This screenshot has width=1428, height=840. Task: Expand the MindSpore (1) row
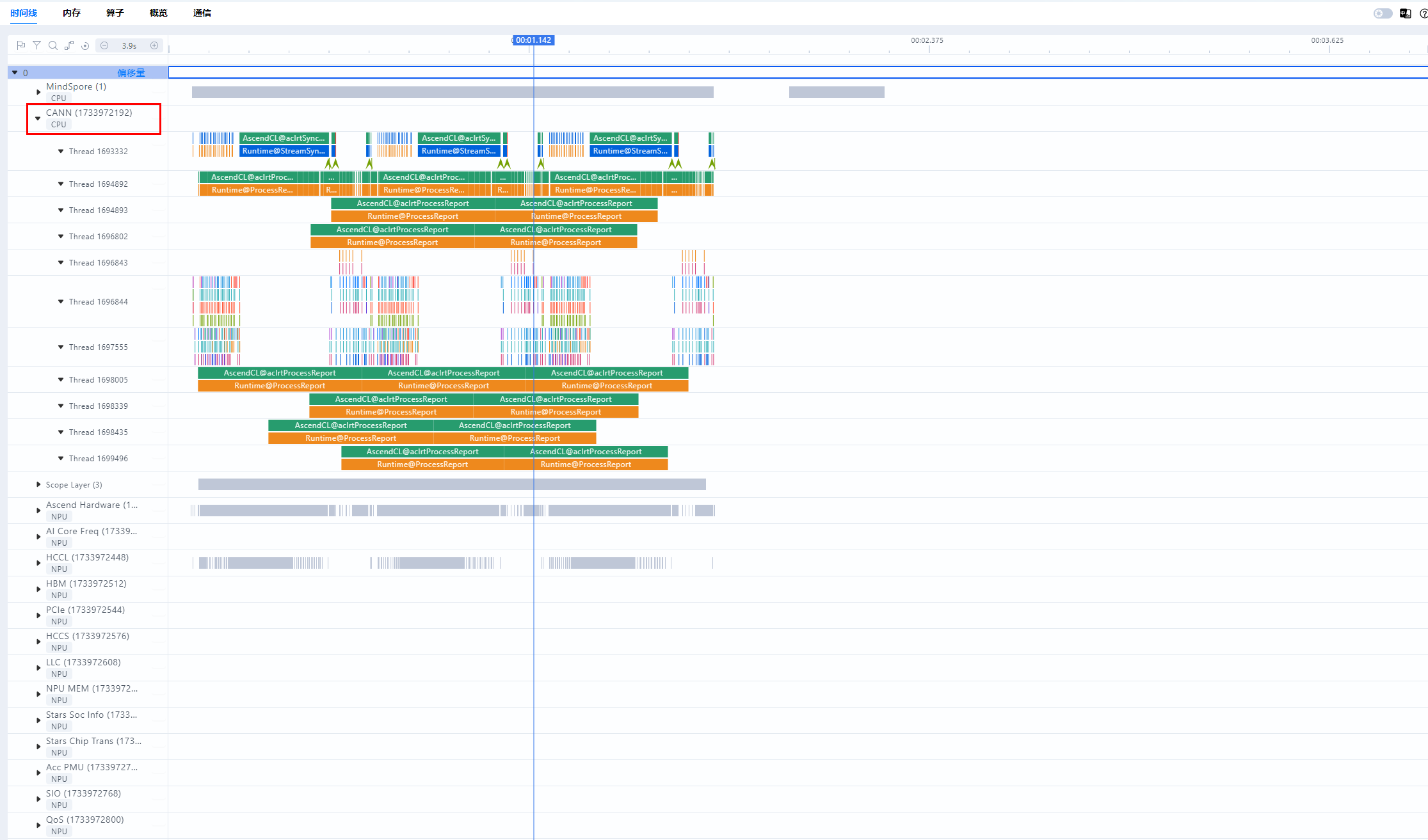coord(38,92)
